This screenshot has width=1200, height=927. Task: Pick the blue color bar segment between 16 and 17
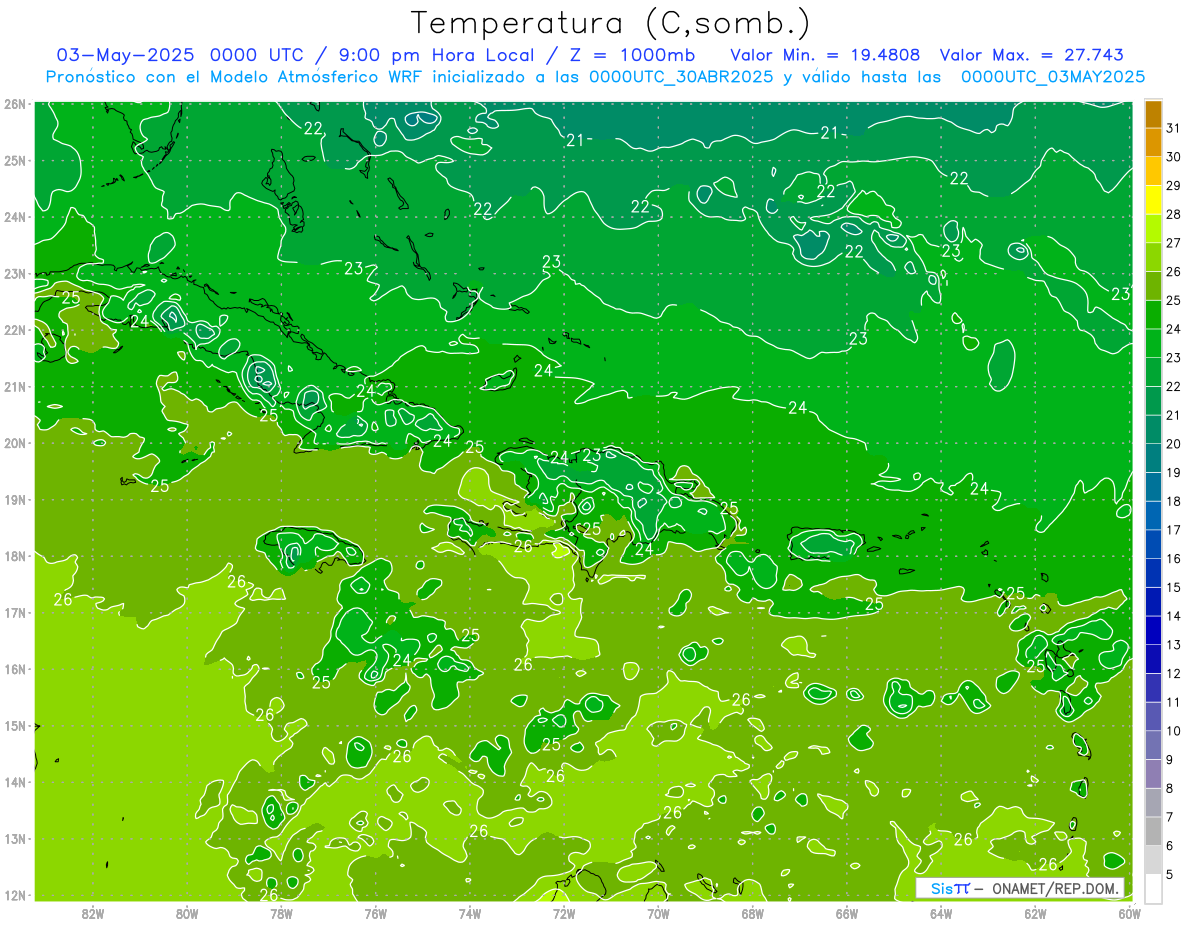coord(1153,544)
